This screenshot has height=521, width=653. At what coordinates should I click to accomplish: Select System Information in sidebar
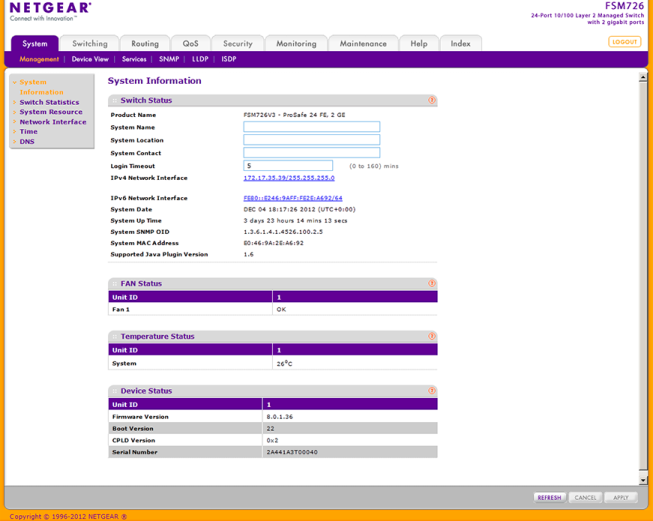[x=41, y=87]
